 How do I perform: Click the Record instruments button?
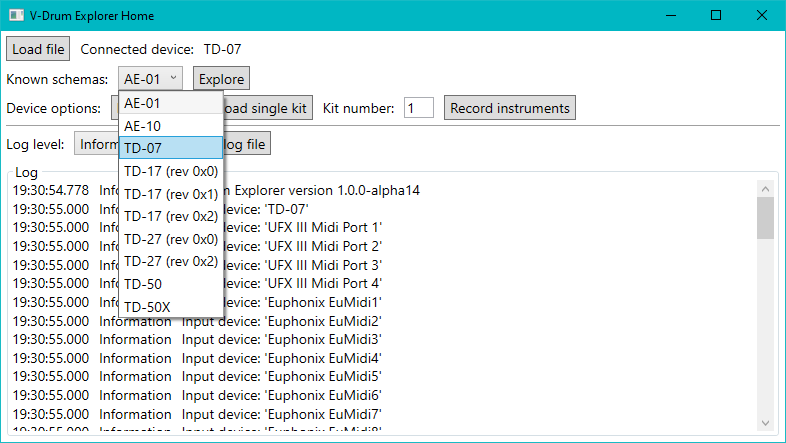click(510, 108)
